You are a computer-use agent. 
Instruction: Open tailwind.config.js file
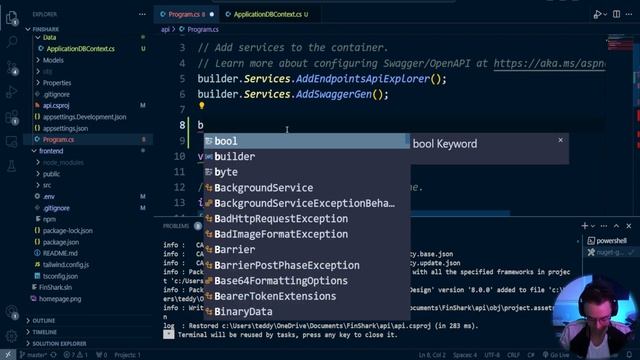click(66, 264)
